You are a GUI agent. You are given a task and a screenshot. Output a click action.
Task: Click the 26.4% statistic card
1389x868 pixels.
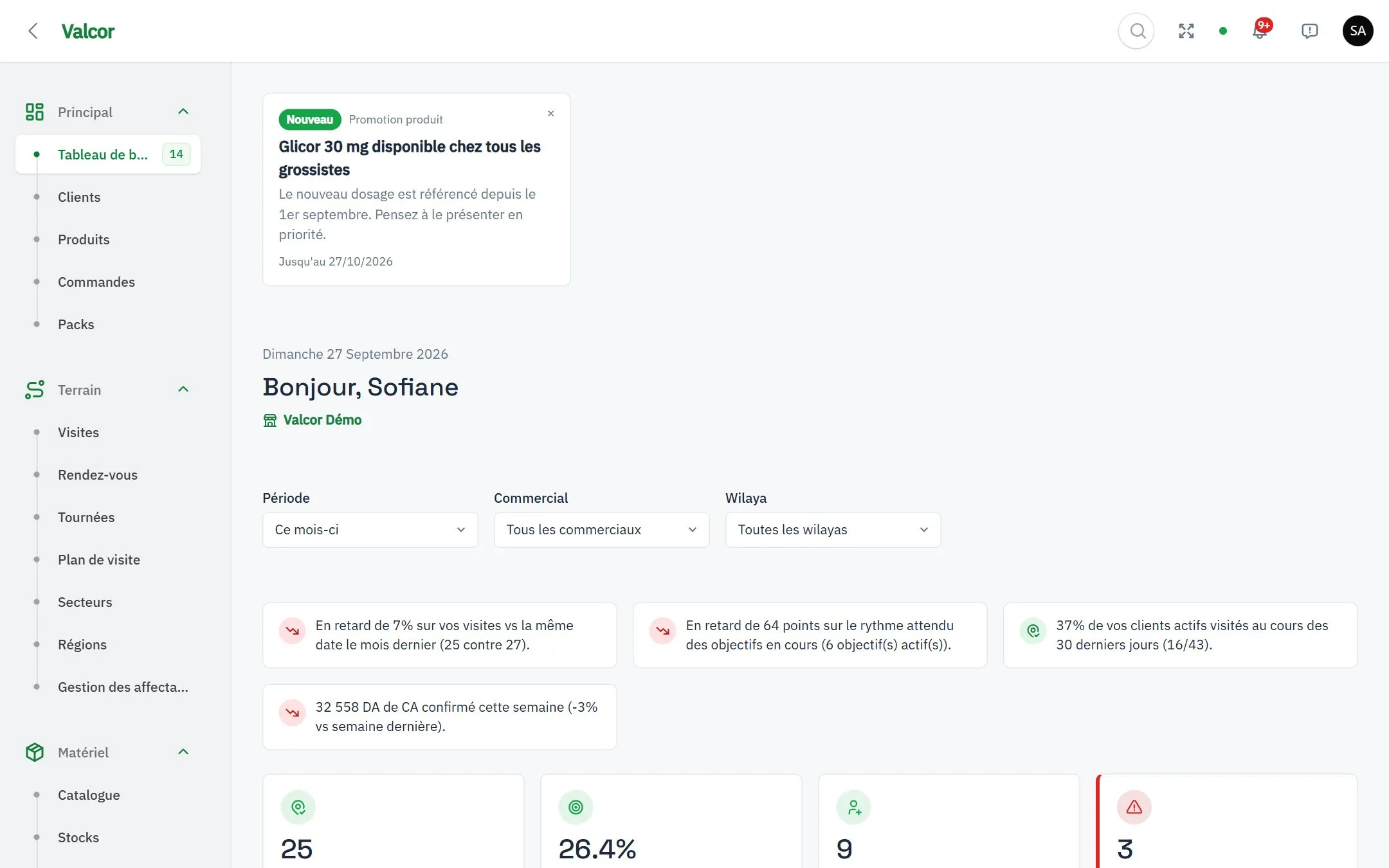(671, 821)
